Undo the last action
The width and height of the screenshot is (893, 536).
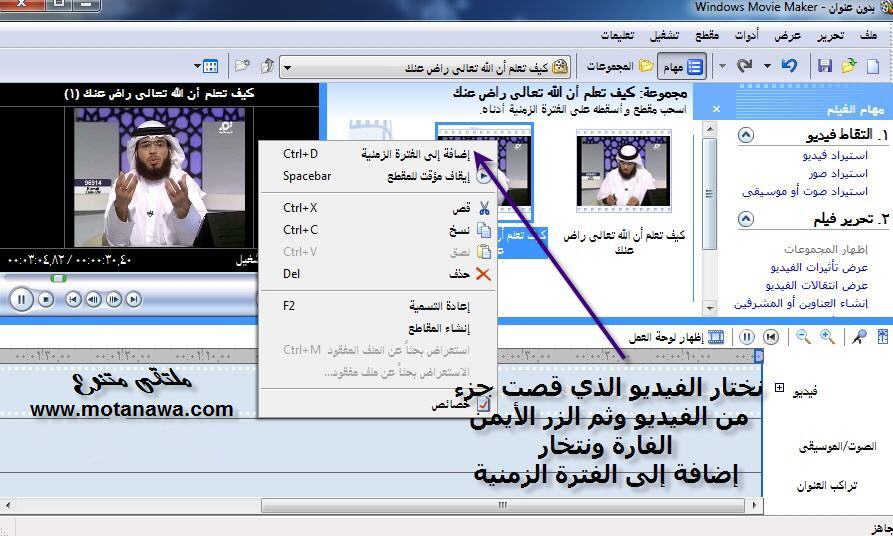(x=789, y=66)
